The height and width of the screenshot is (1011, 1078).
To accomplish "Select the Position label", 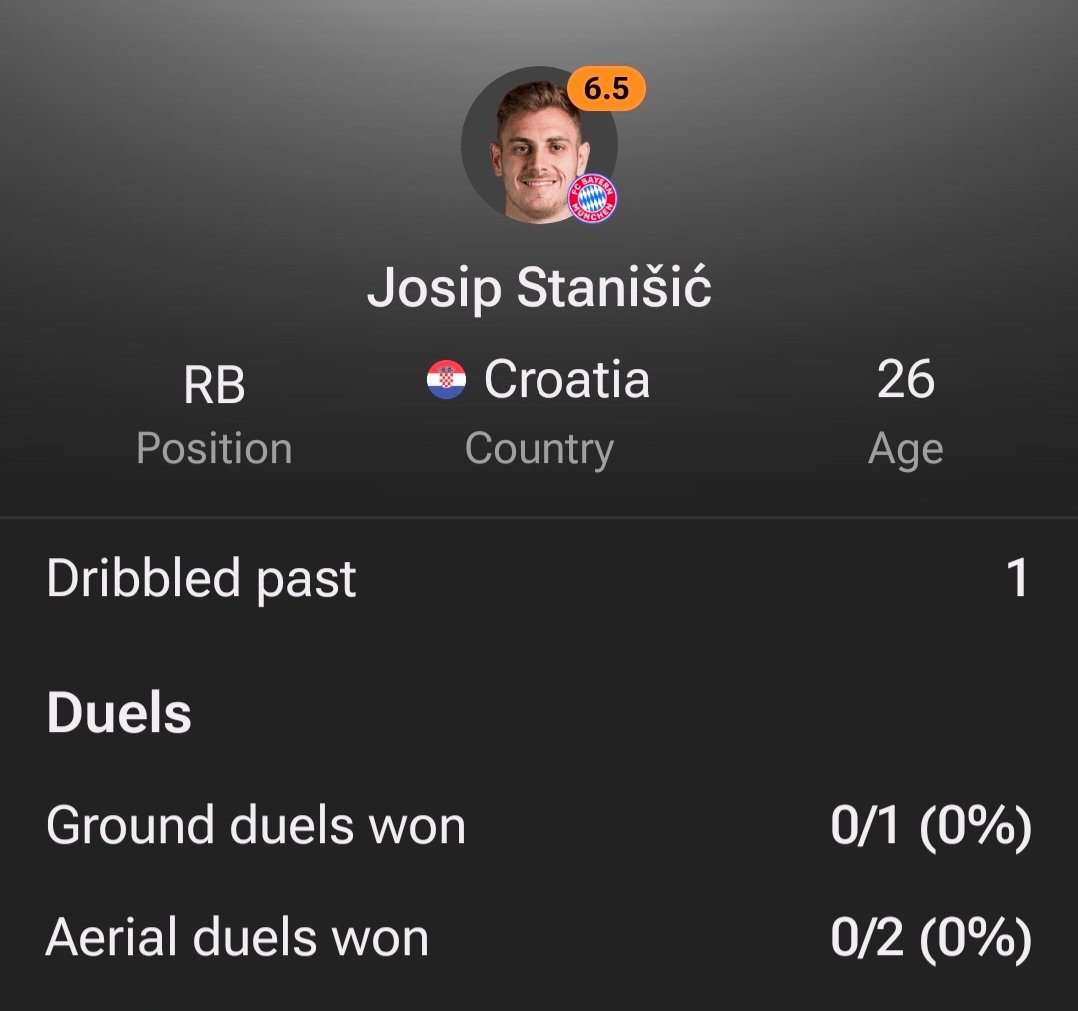I will [x=214, y=449].
